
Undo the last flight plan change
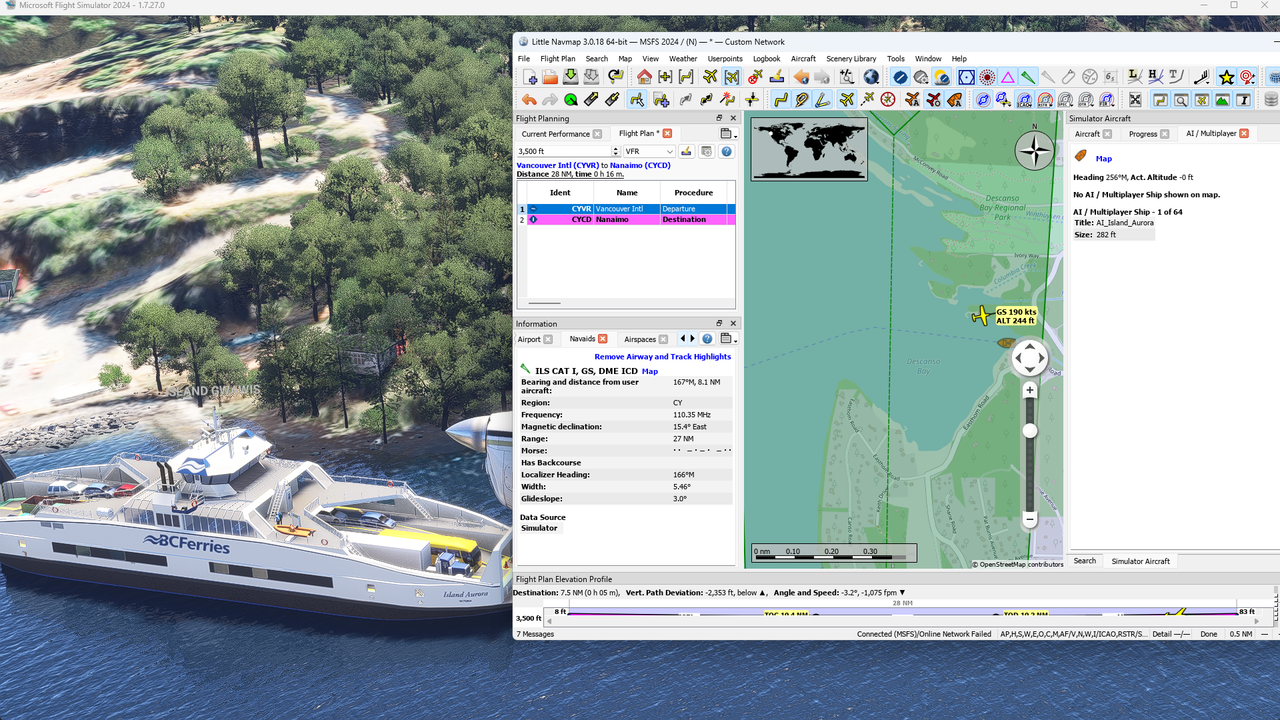[529, 99]
